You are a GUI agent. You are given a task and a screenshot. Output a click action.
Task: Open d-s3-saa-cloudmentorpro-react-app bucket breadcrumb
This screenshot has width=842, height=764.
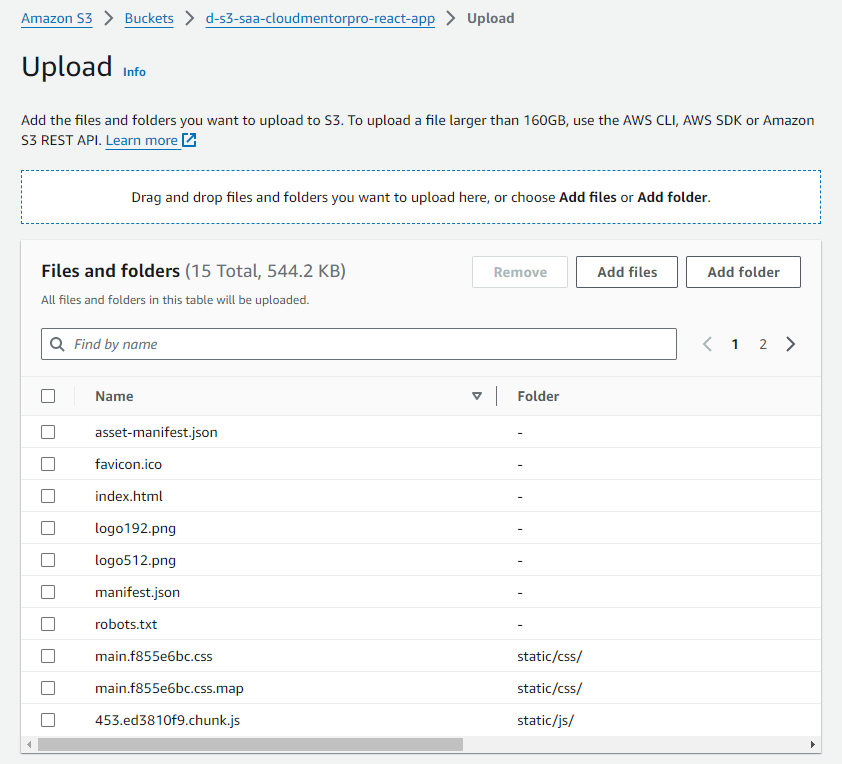(320, 19)
